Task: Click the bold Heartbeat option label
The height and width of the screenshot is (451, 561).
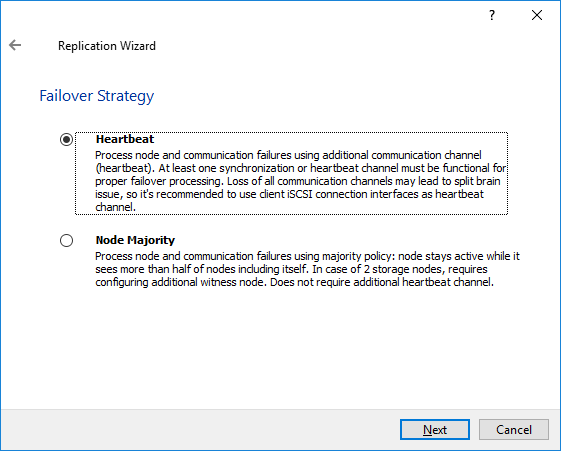Action: 125,139
